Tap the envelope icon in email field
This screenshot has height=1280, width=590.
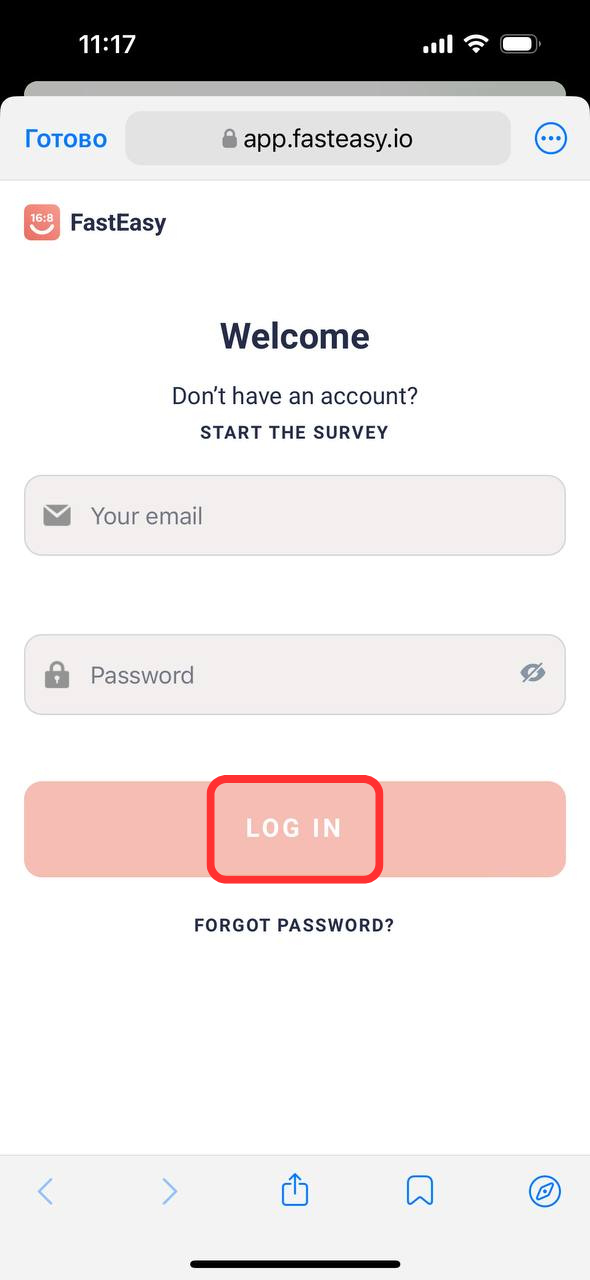tap(57, 516)
